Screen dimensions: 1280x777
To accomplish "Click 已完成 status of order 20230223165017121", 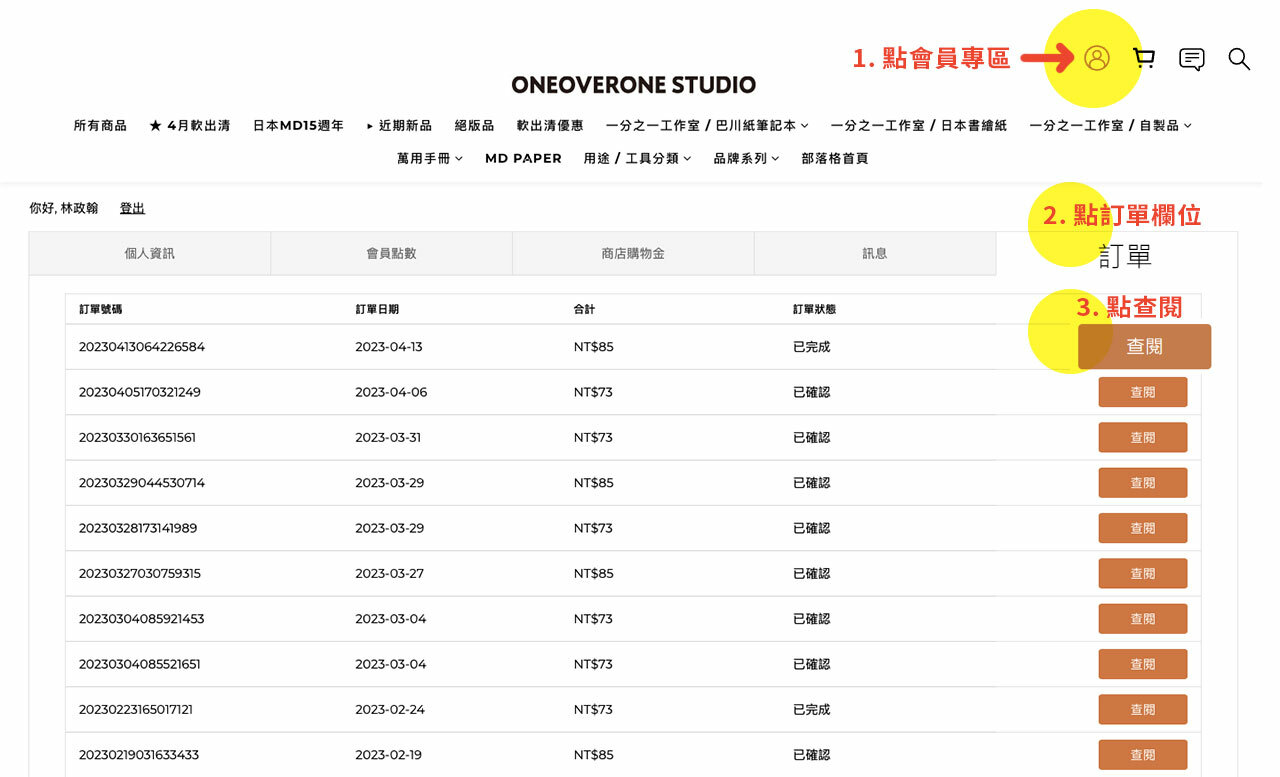I will pos(811,709).
